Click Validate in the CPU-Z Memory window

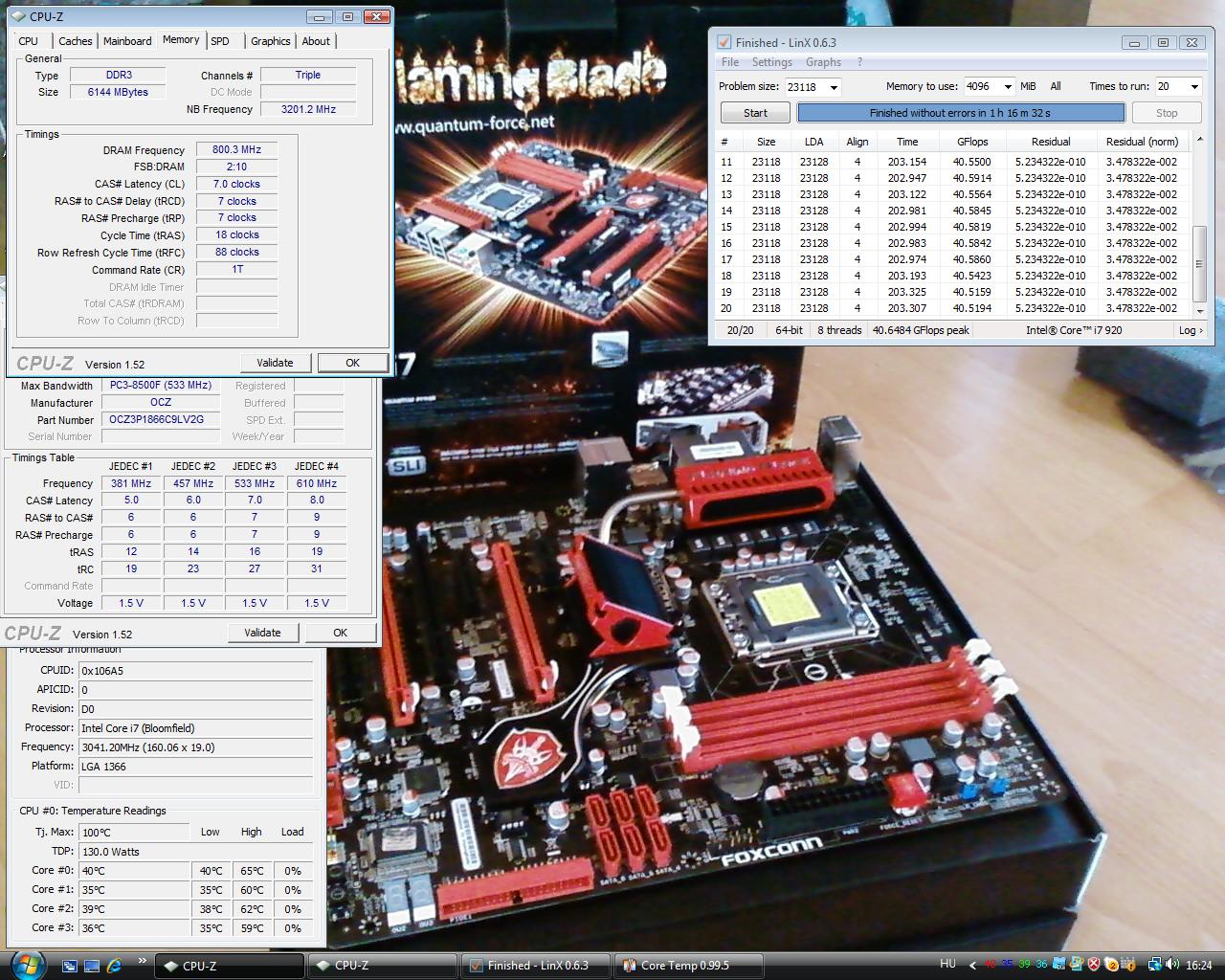(x=275, y=363)
